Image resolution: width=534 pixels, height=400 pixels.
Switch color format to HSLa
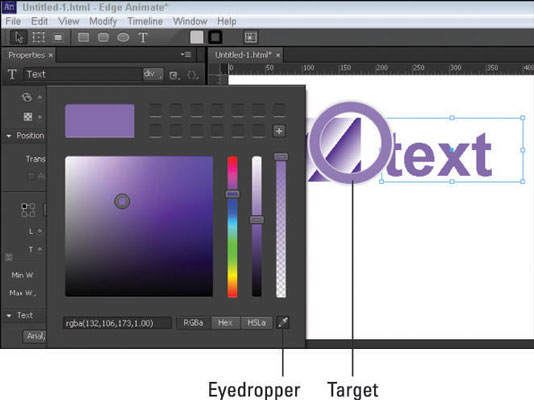point(256,323)
